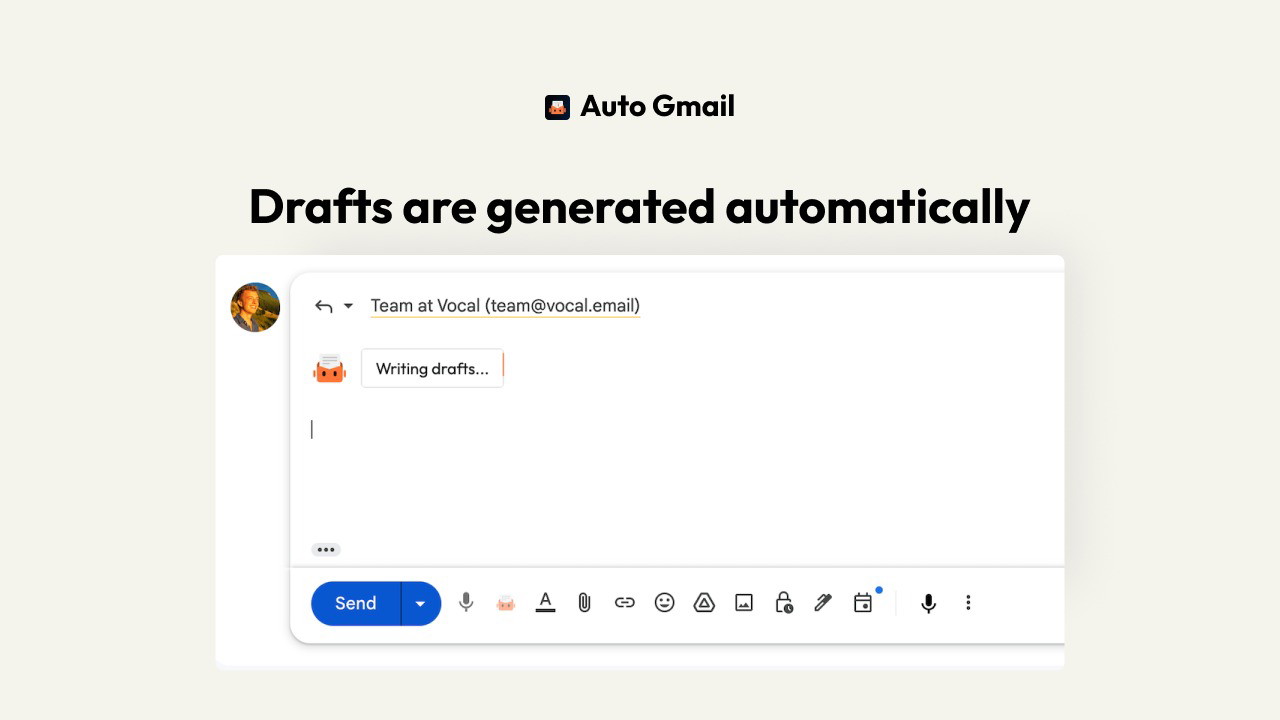Open the send options dropdown arrow
Viewport: 1280px width, 720px height.
tap(421, 603)
